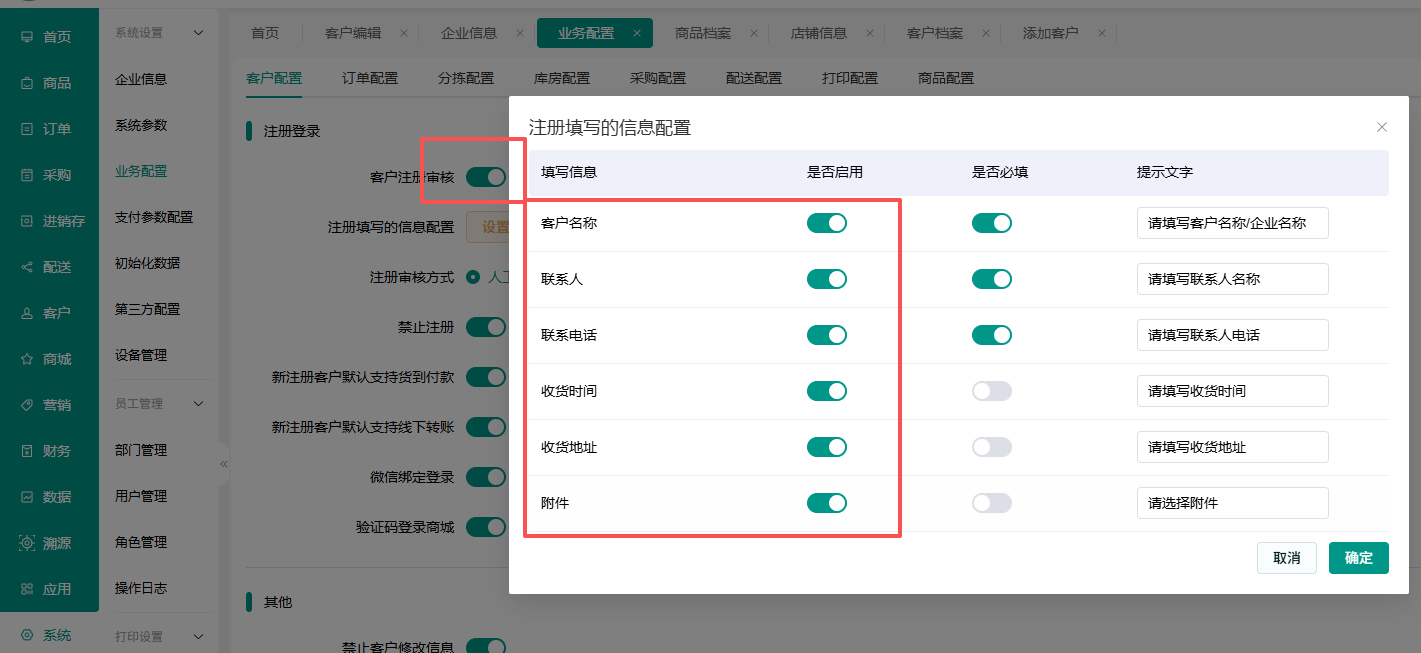Enable 是否必填 for 收货时间
The width and height of the screenshot is (1421, 653).
coord(992,391)
